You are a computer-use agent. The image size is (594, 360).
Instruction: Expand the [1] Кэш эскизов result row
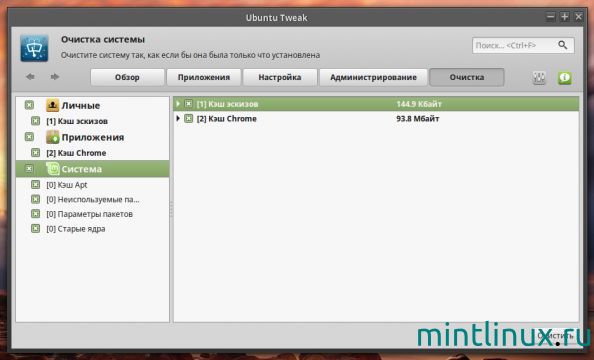click(178, 103)
